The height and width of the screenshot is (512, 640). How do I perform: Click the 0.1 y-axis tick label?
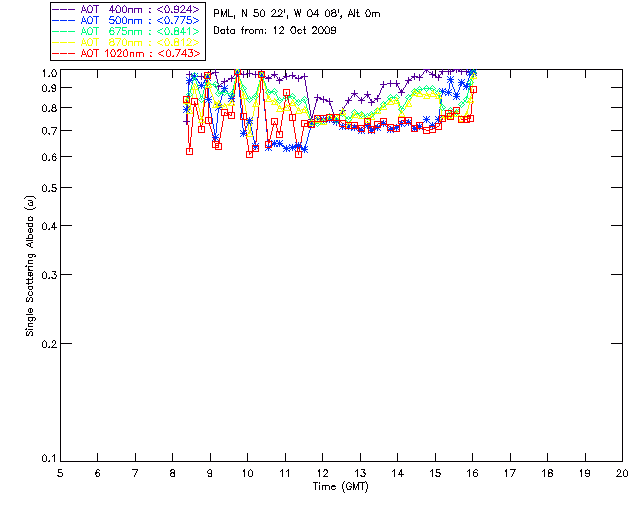click(49, 459)
